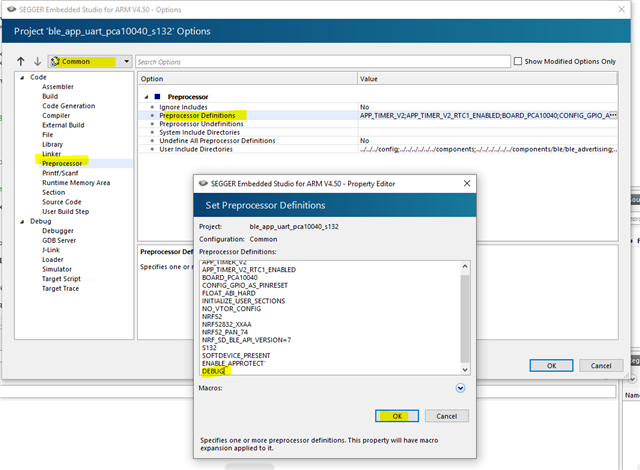This screenshot has height=470, width=640.
Task: Click BOARD_PCA10040 definition line
Action: tap(230, 277)
